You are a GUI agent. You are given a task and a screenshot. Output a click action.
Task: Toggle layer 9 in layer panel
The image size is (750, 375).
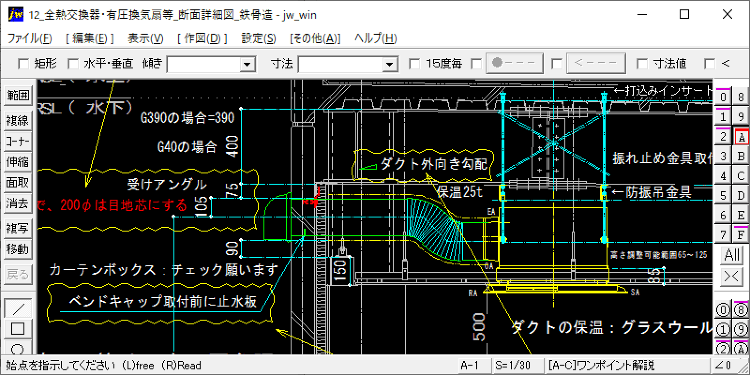click(741, 117)
